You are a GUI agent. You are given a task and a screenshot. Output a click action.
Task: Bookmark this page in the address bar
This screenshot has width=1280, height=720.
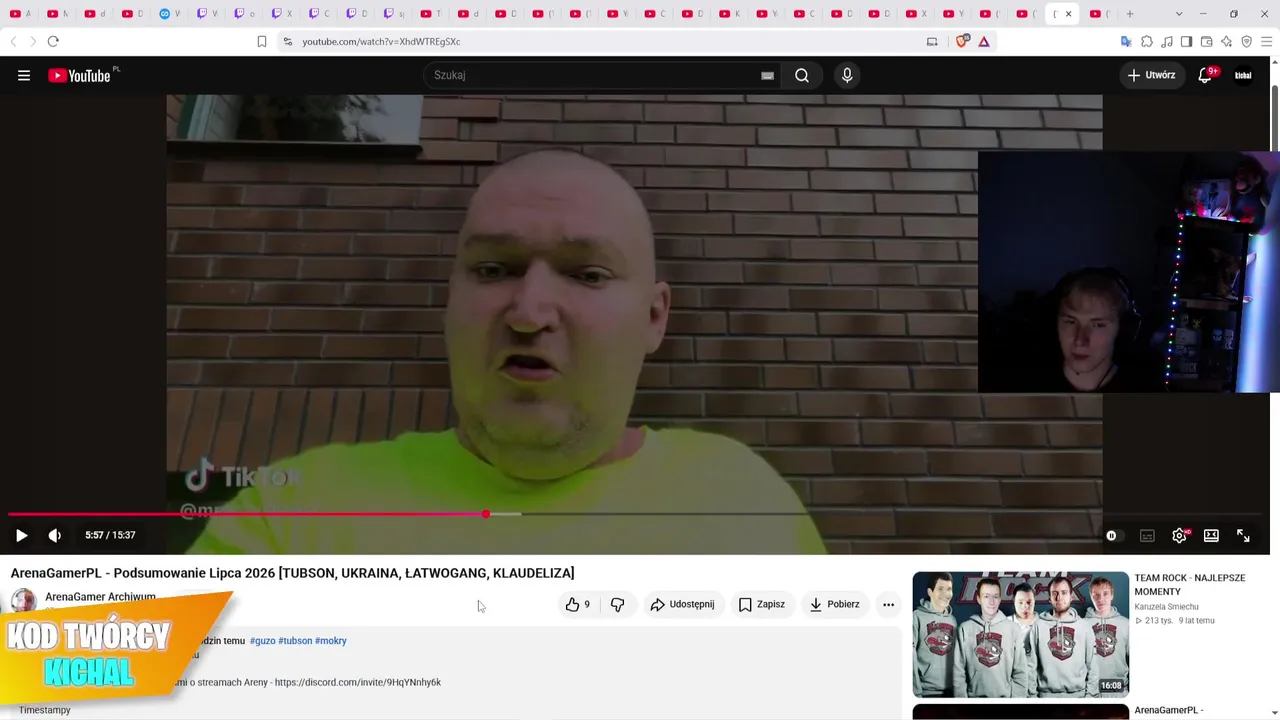click(262, 42)
